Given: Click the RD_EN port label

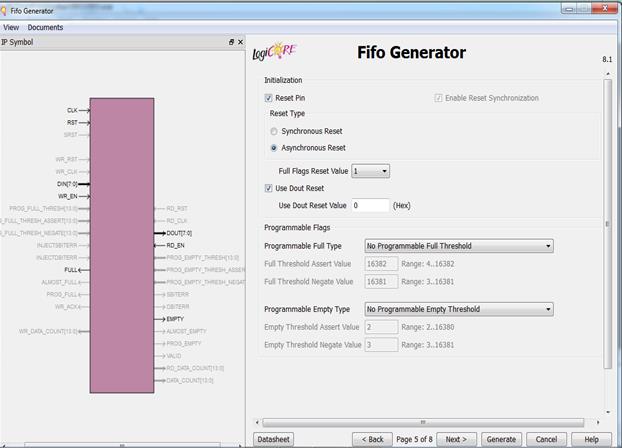Looking at the screenshot, I should point(175,246).
